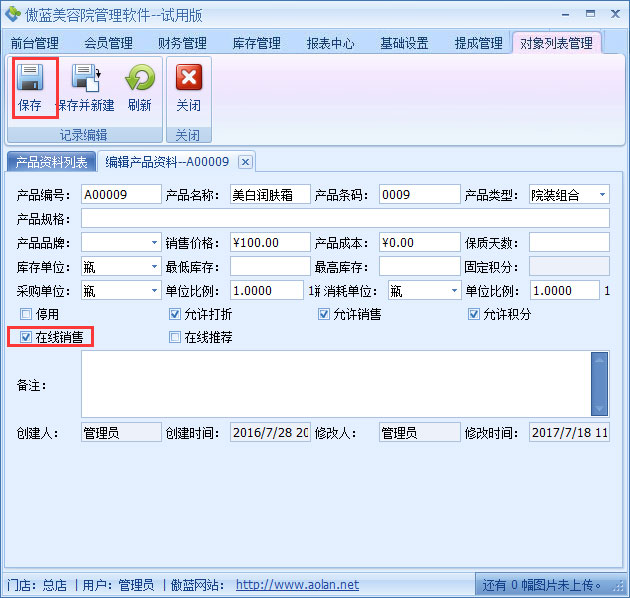
Task: Click the empty 最低库存 field
Action: [270, 266]
